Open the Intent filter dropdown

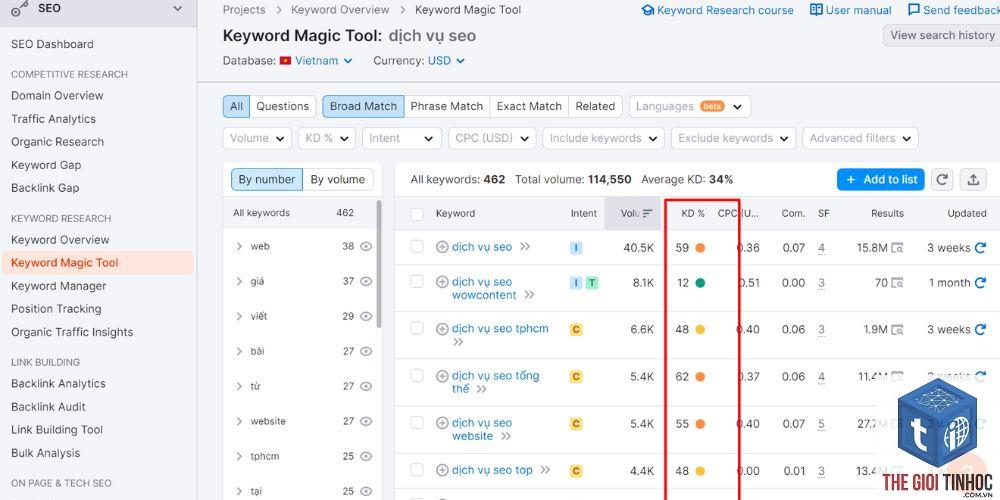(401, 138)
